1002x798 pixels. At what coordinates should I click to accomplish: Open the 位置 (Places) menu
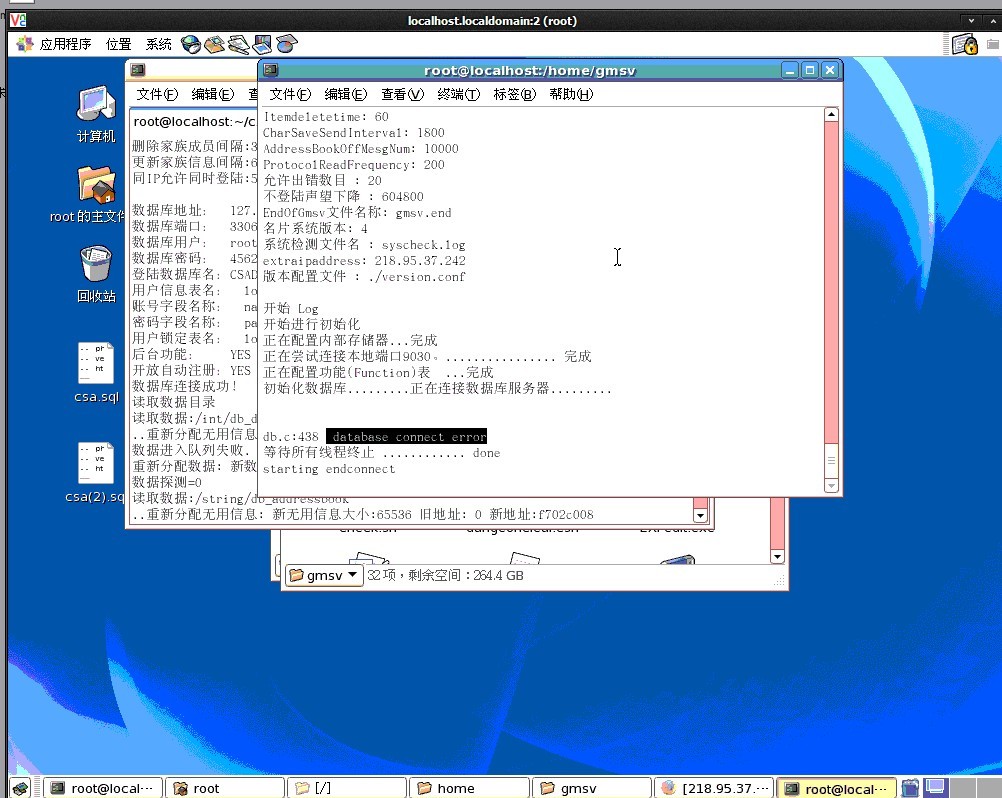pyautogui.click(x=119, y=44)
